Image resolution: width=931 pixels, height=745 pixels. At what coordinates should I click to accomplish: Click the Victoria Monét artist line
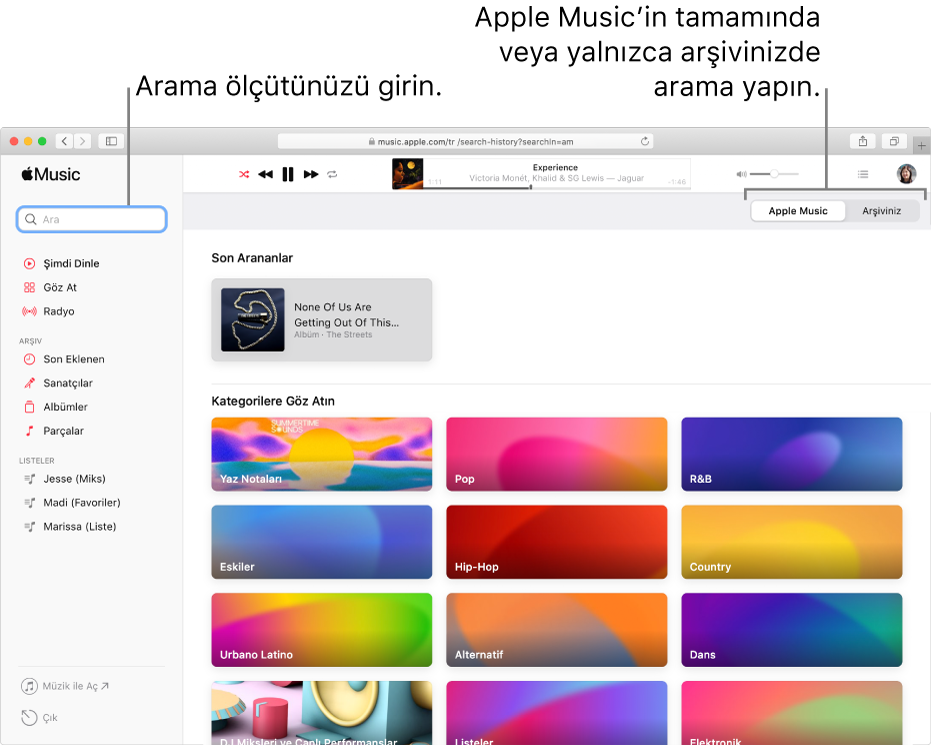point(556,178)
